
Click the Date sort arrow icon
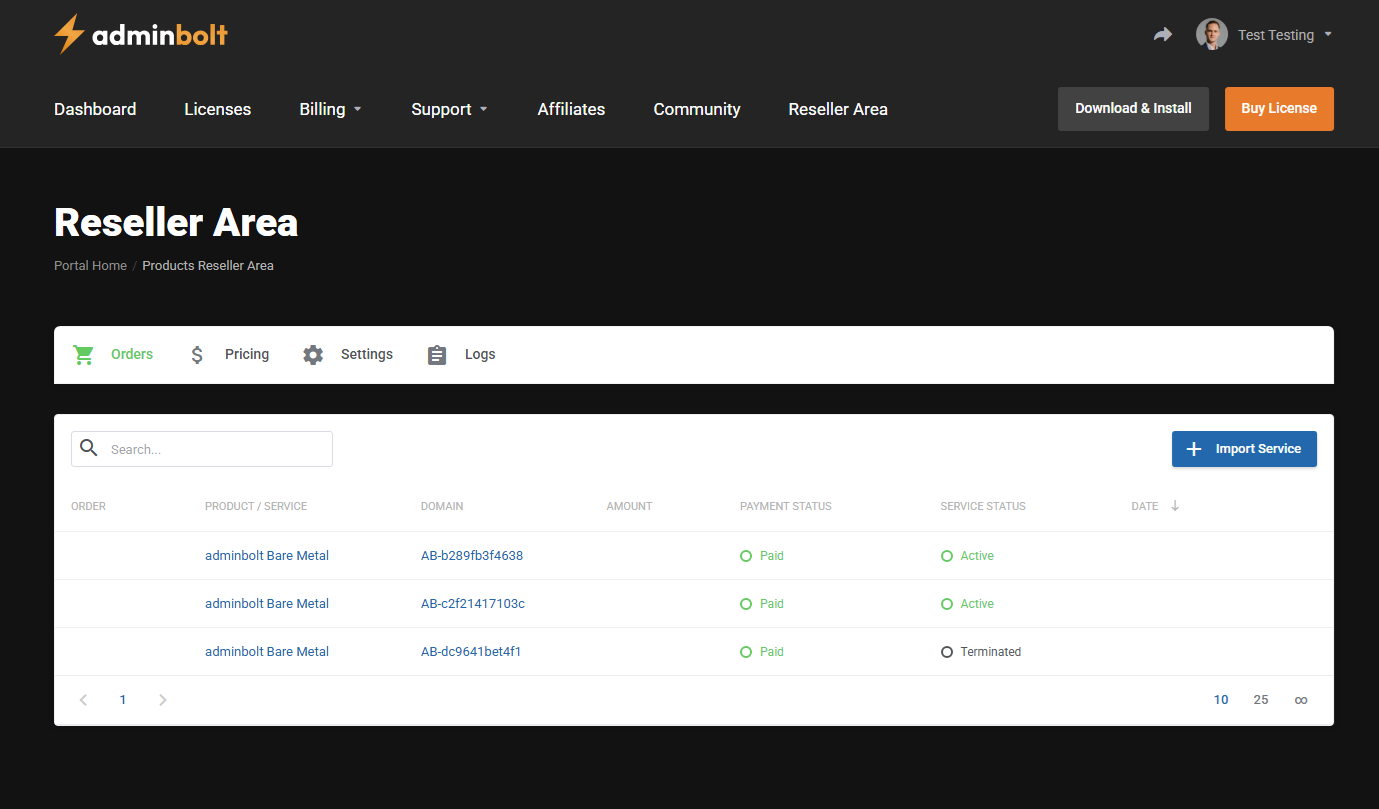click(x=1175, y=506)
